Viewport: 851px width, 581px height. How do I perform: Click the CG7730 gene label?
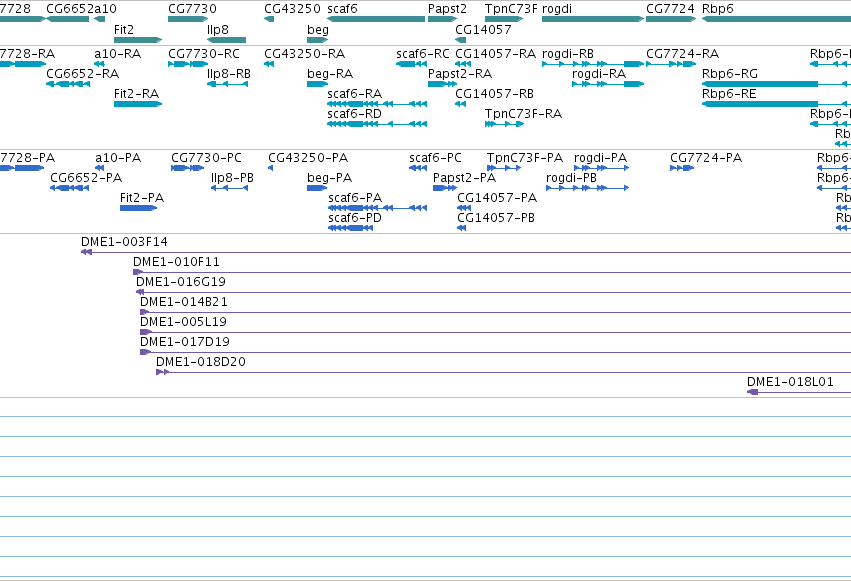click(x=192, y=9)
